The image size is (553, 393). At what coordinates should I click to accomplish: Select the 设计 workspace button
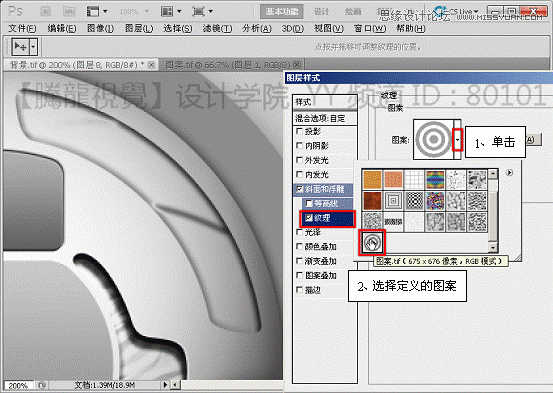(x=321, y=11)
